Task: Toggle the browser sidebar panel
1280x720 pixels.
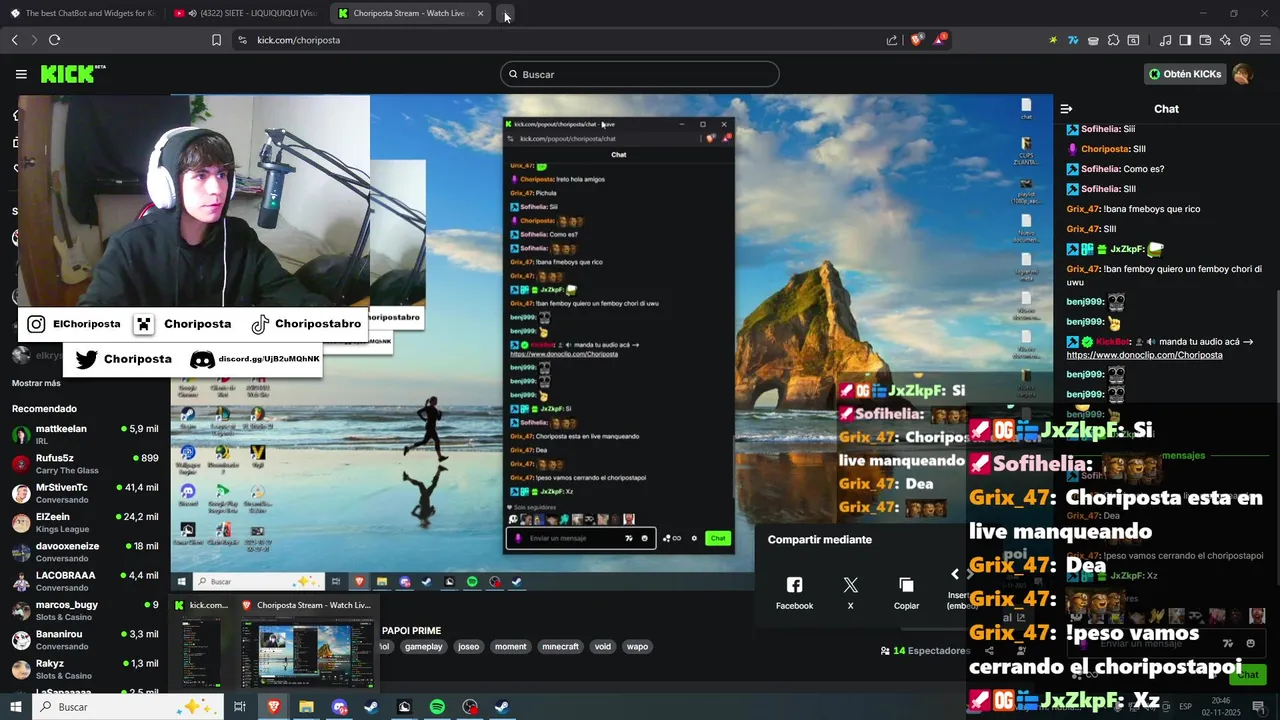Action: 1185,40
